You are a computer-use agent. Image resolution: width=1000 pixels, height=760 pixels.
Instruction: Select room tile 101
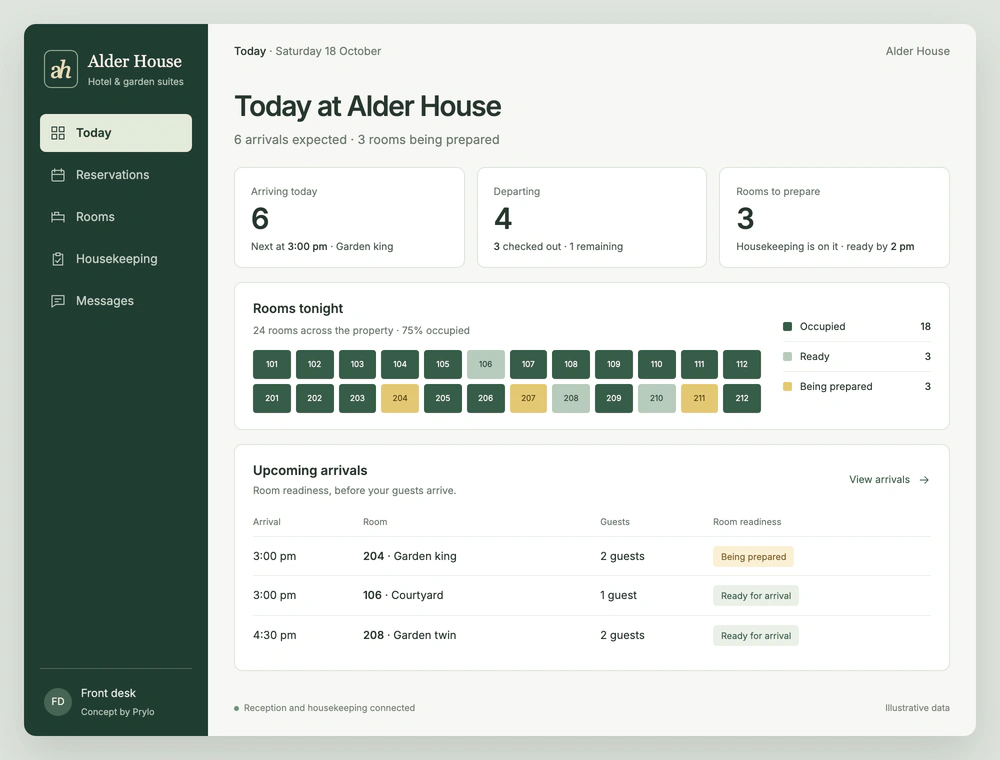272,364
